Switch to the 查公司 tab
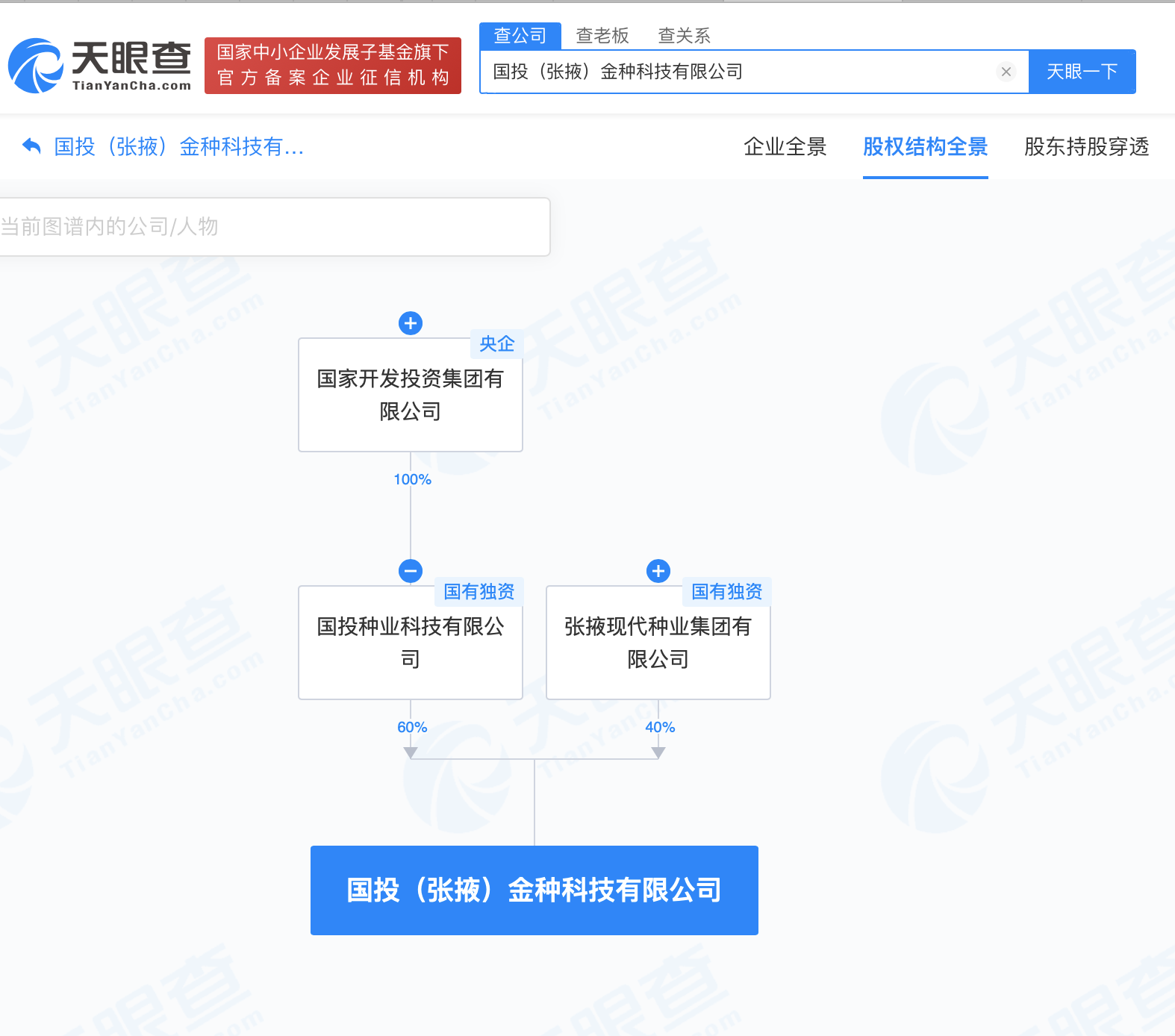 [x=520, y=35]
